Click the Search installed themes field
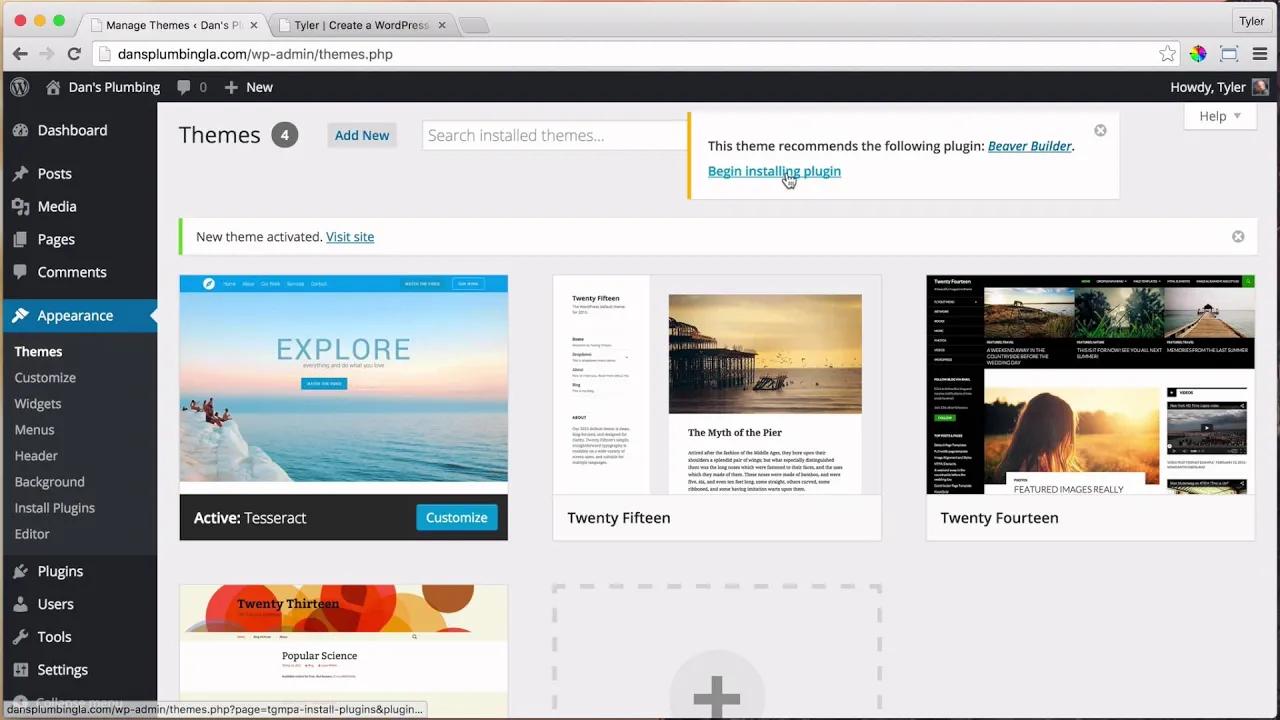 [x=555, y=135]
